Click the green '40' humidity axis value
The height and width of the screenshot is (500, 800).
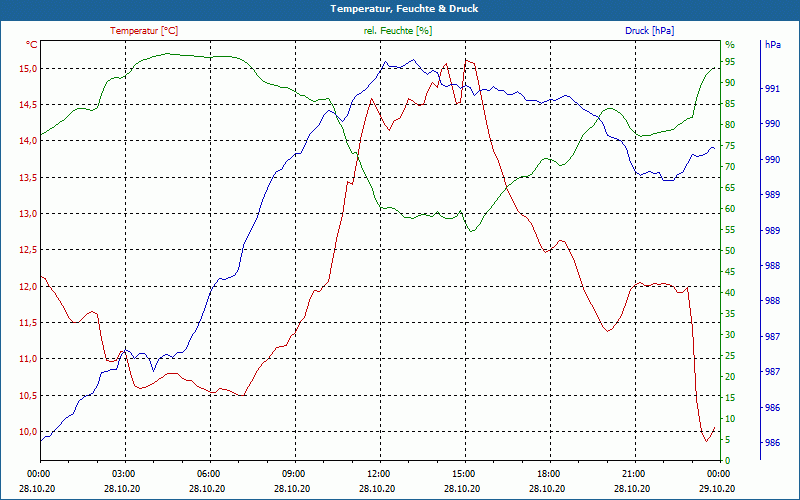730,293
